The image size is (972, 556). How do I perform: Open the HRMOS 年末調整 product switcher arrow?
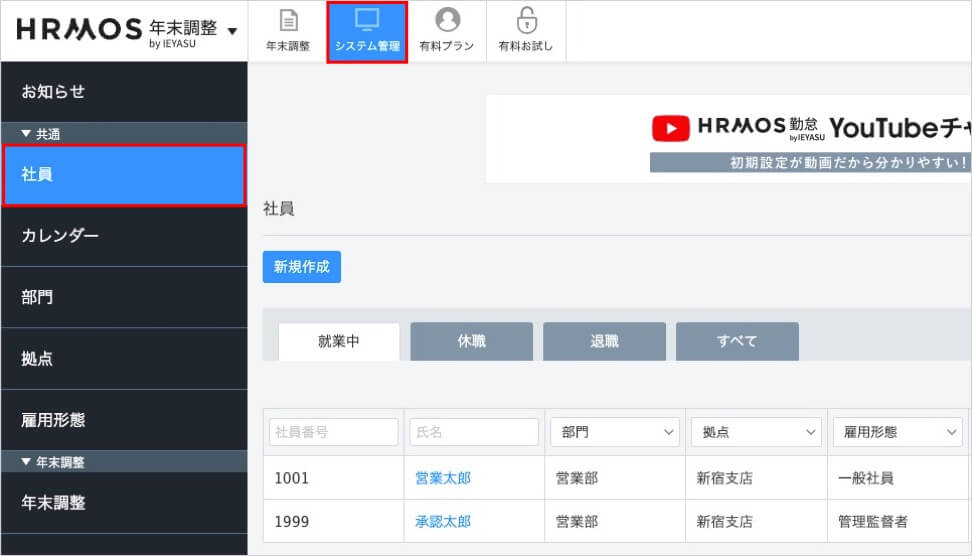point(233,31)
